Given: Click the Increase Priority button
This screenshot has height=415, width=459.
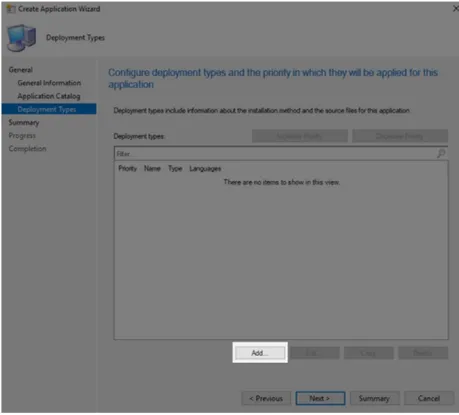Looking at the screenshot, I should [x=300, y=136].
